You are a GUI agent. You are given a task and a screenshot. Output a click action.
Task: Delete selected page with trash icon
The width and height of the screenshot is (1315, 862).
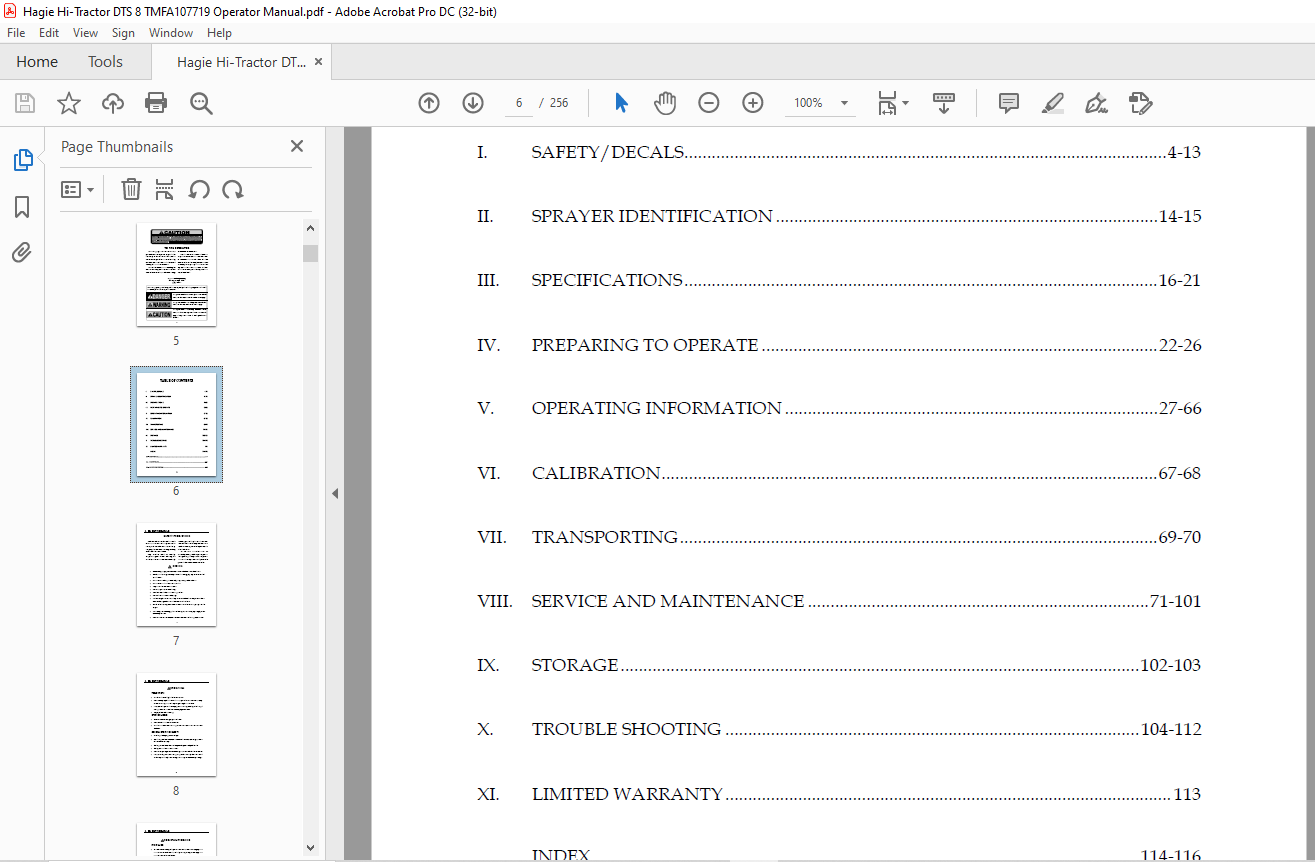[131, 189]
